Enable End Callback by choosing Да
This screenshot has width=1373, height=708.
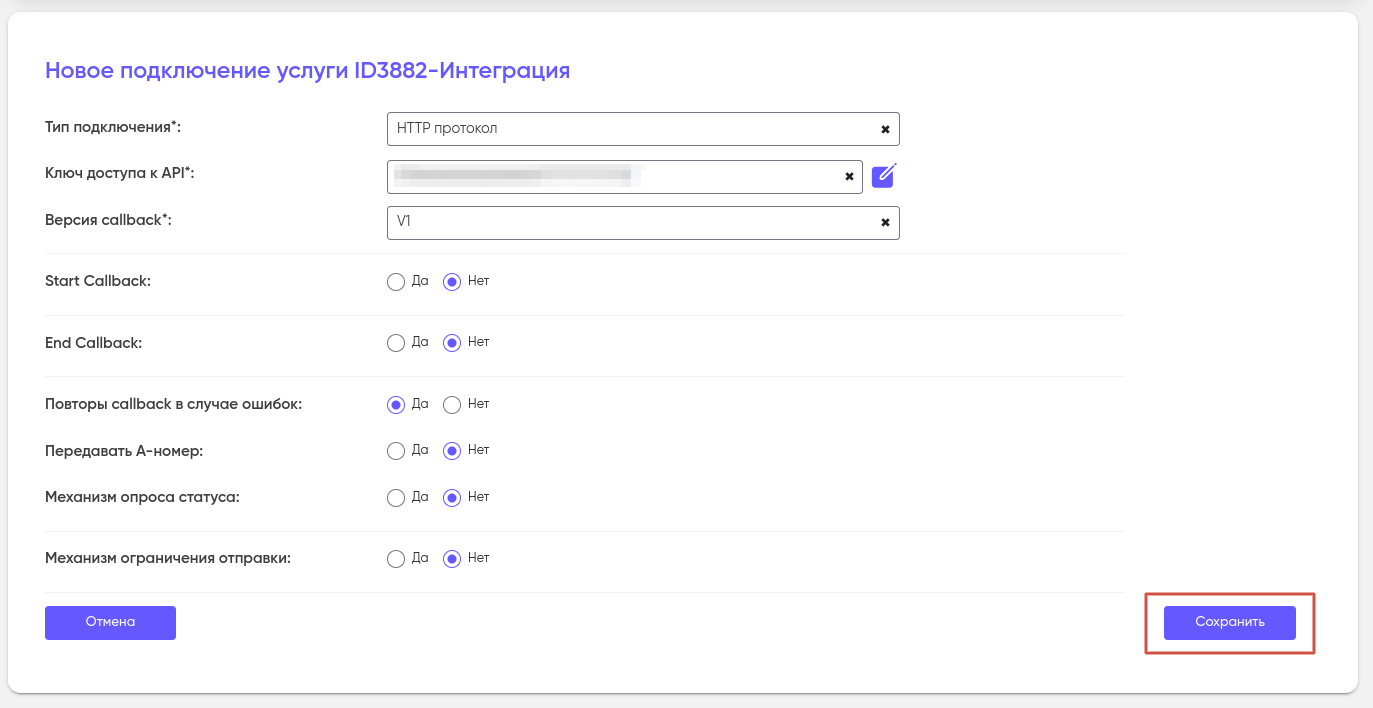(396, 343)
